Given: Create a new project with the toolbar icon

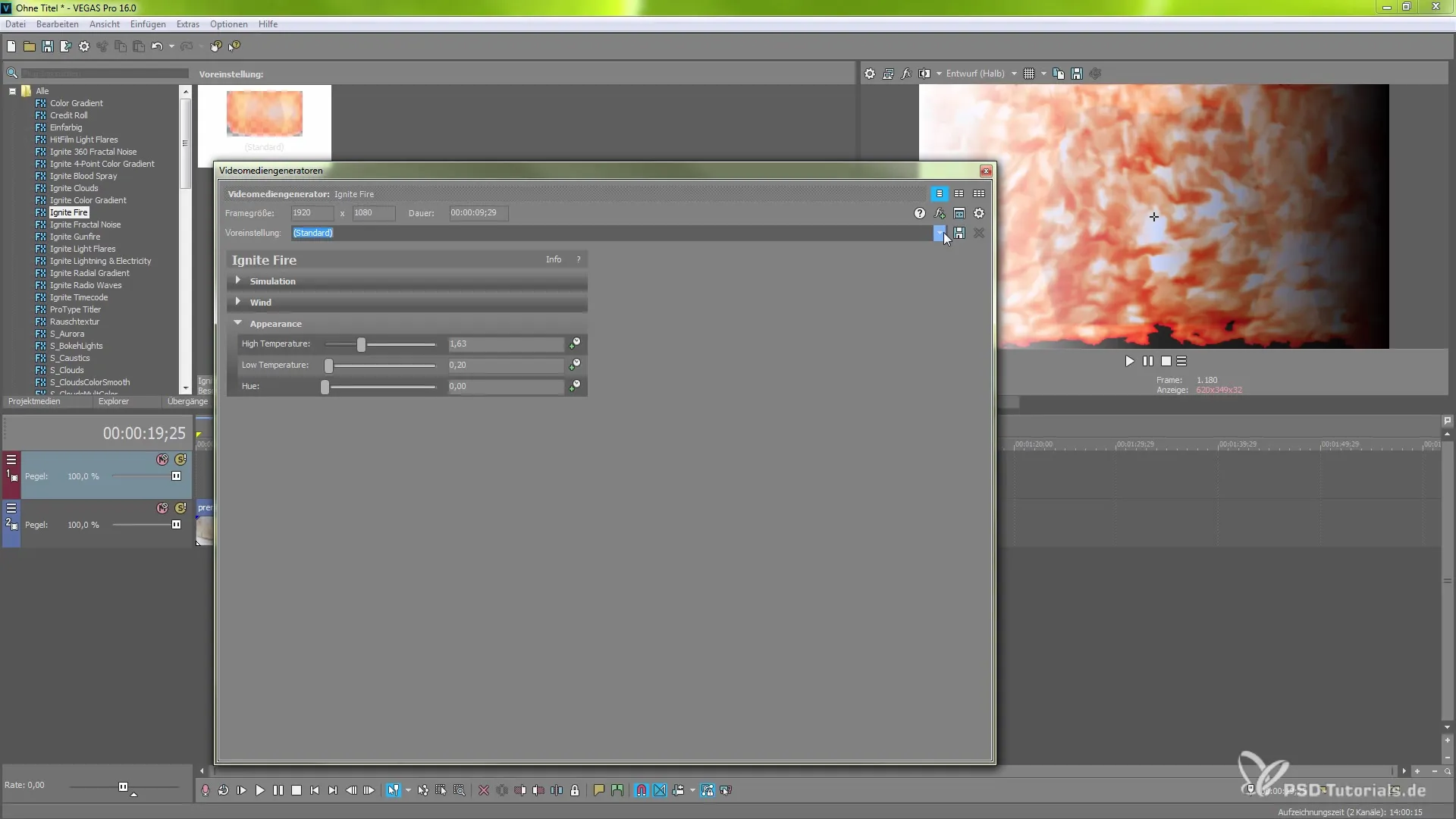Looking at the screenshot, I should click(11, 46).
